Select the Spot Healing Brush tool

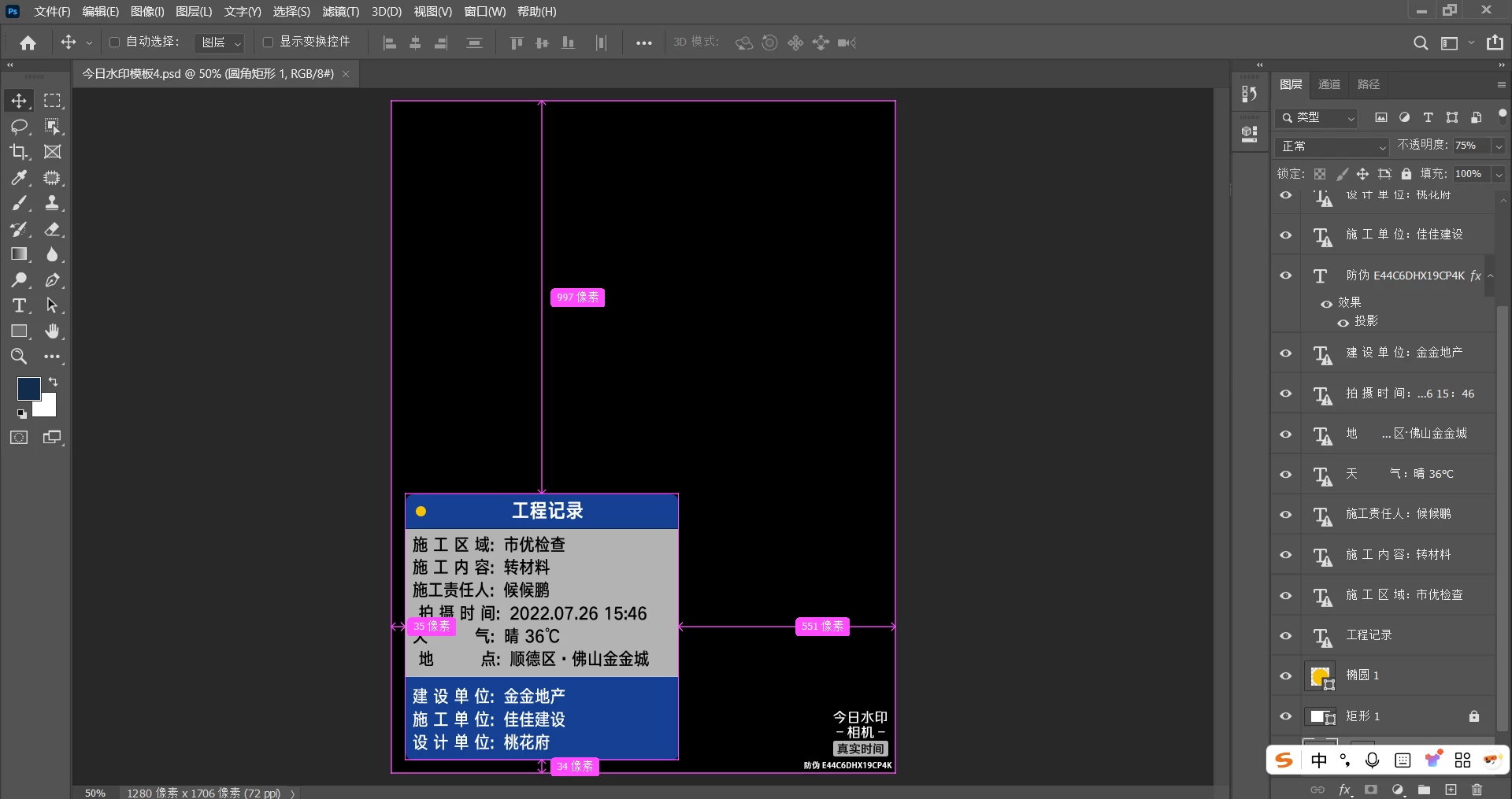point(52,178)
